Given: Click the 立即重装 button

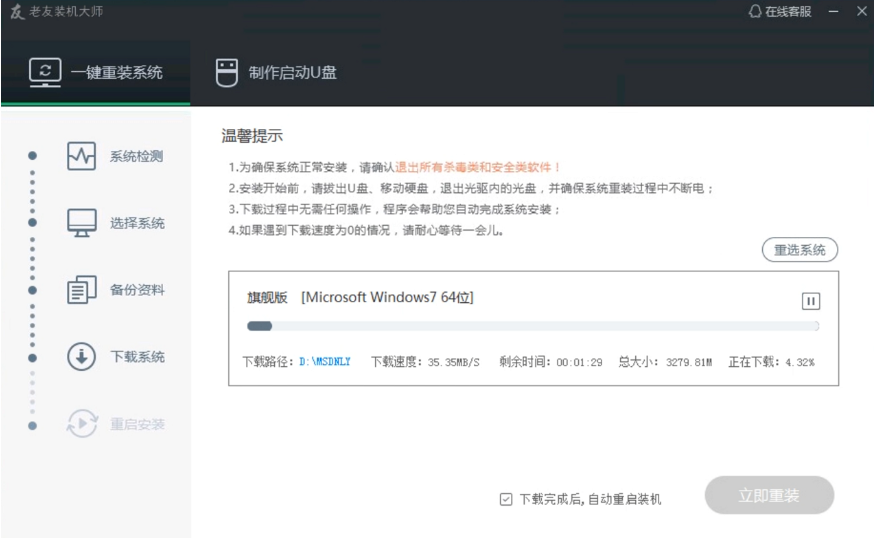Looking at the screenshot, I should [769, 495].
